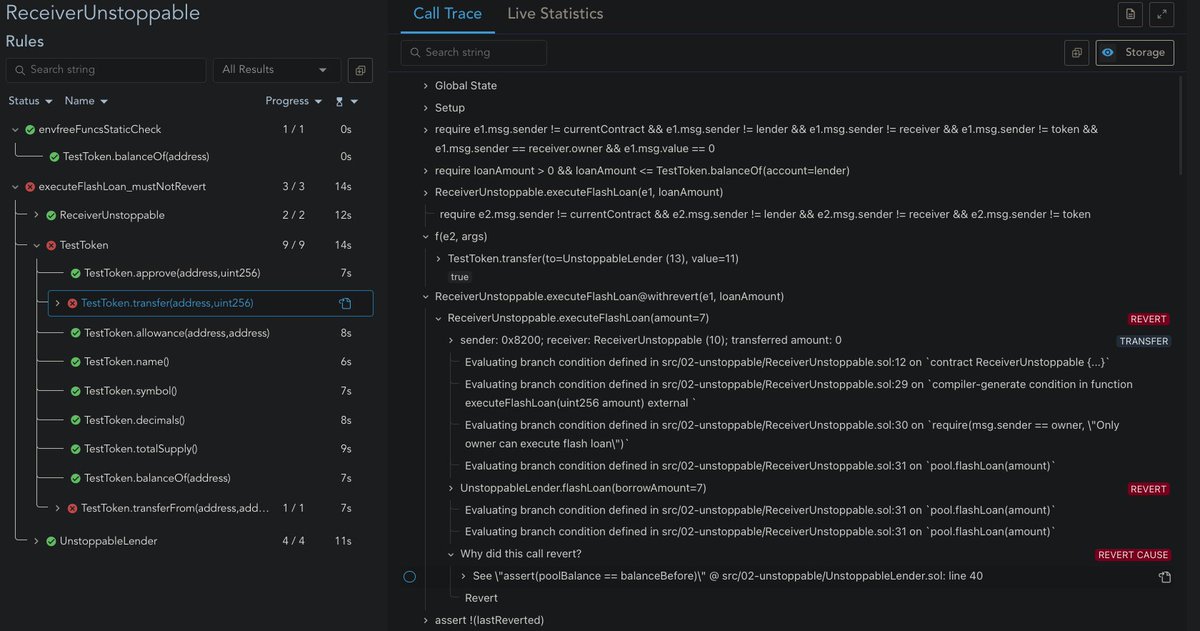The image size is (1200, 631).
Task: Click magnifier icon in Rules search box
Action: point(20,70)
